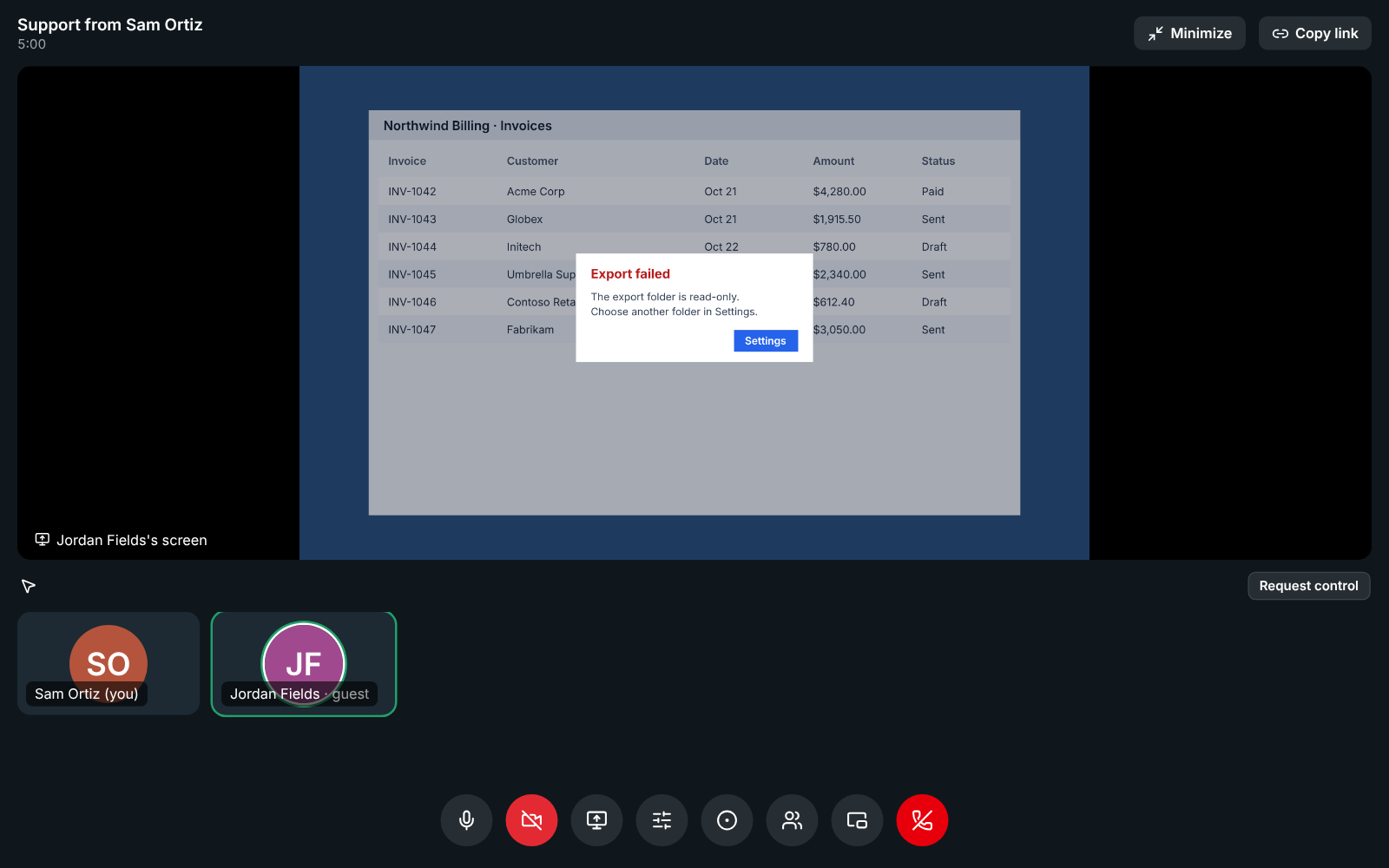Start recording the session

727,820
